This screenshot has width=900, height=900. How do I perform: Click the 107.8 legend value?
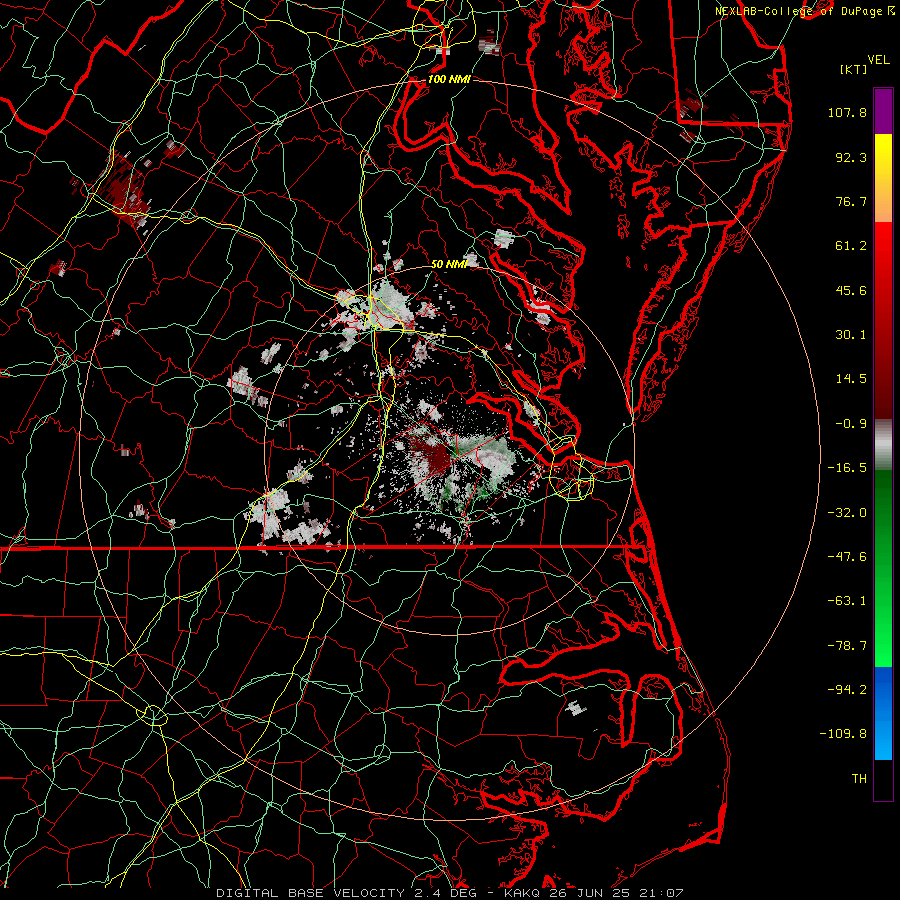(847, 112)
